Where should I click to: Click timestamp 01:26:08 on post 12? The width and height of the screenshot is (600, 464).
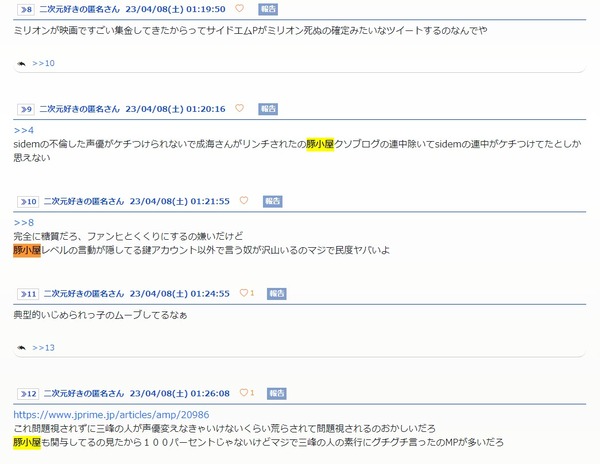click(210, 394)
